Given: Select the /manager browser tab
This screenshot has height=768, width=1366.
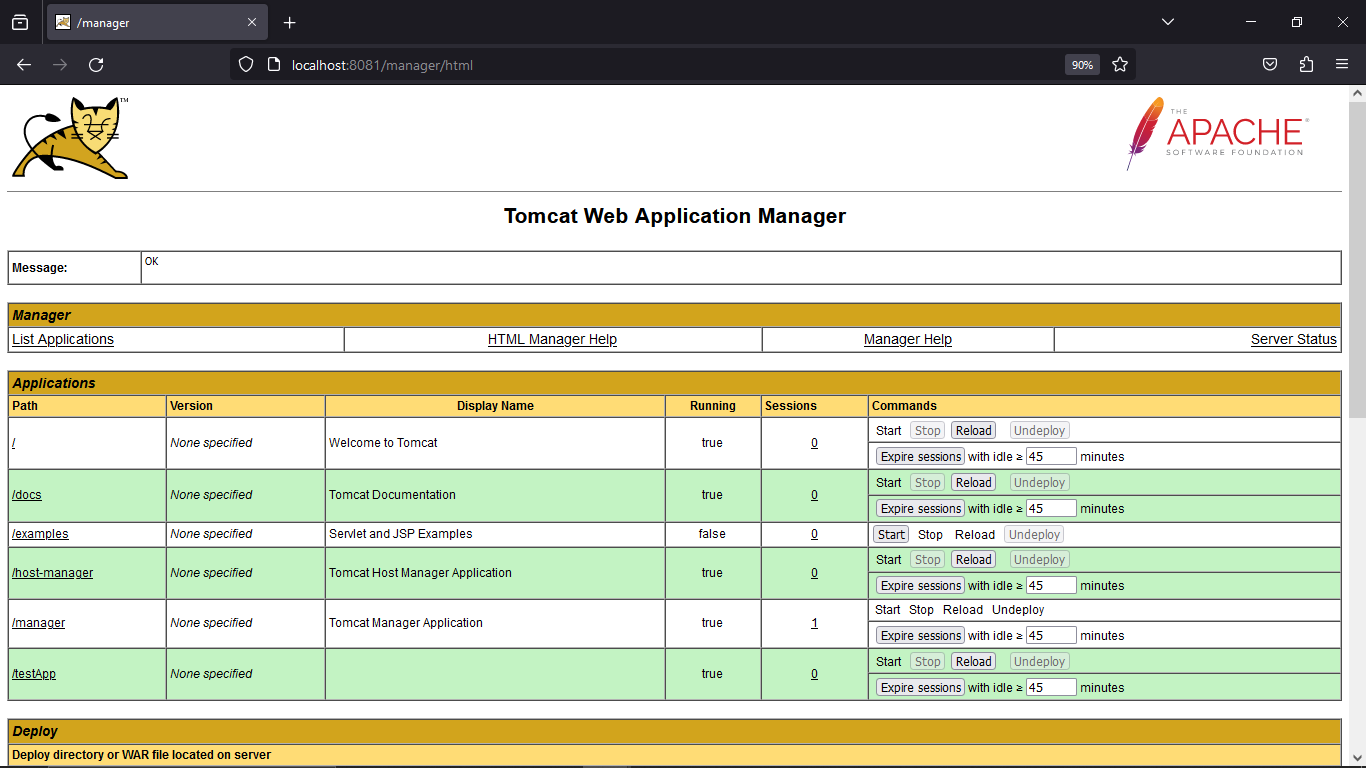Looking at the screenshot, I should point(156,22).
